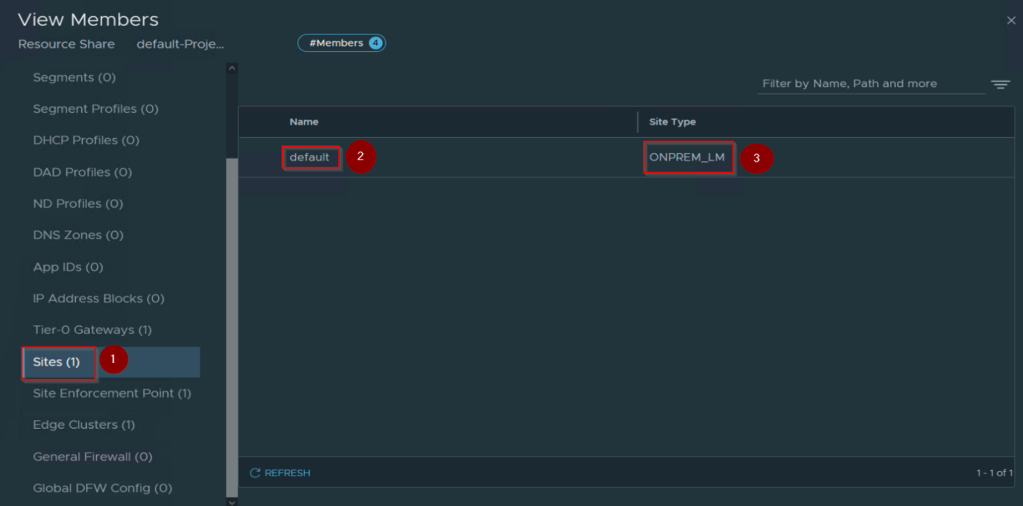
Task: Select Site Enforcement Point (1)
Action: tap(112, 393)
